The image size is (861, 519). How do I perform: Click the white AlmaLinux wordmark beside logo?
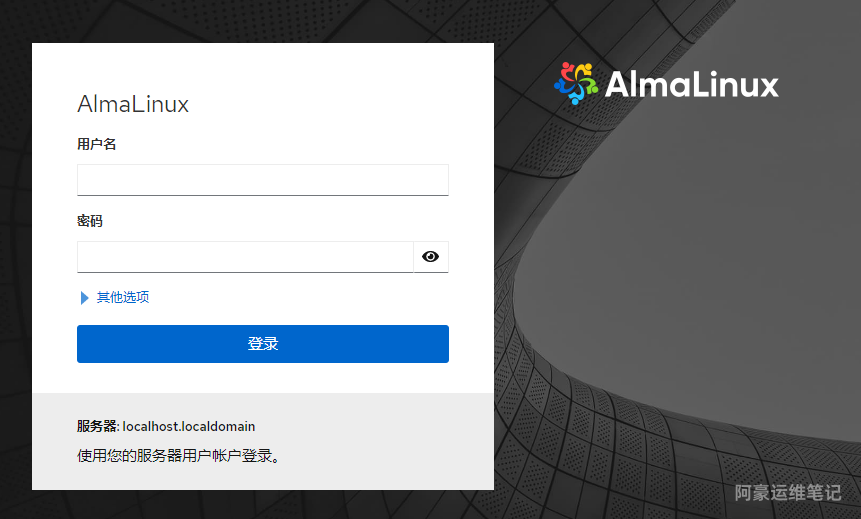(x=692, y=84)
